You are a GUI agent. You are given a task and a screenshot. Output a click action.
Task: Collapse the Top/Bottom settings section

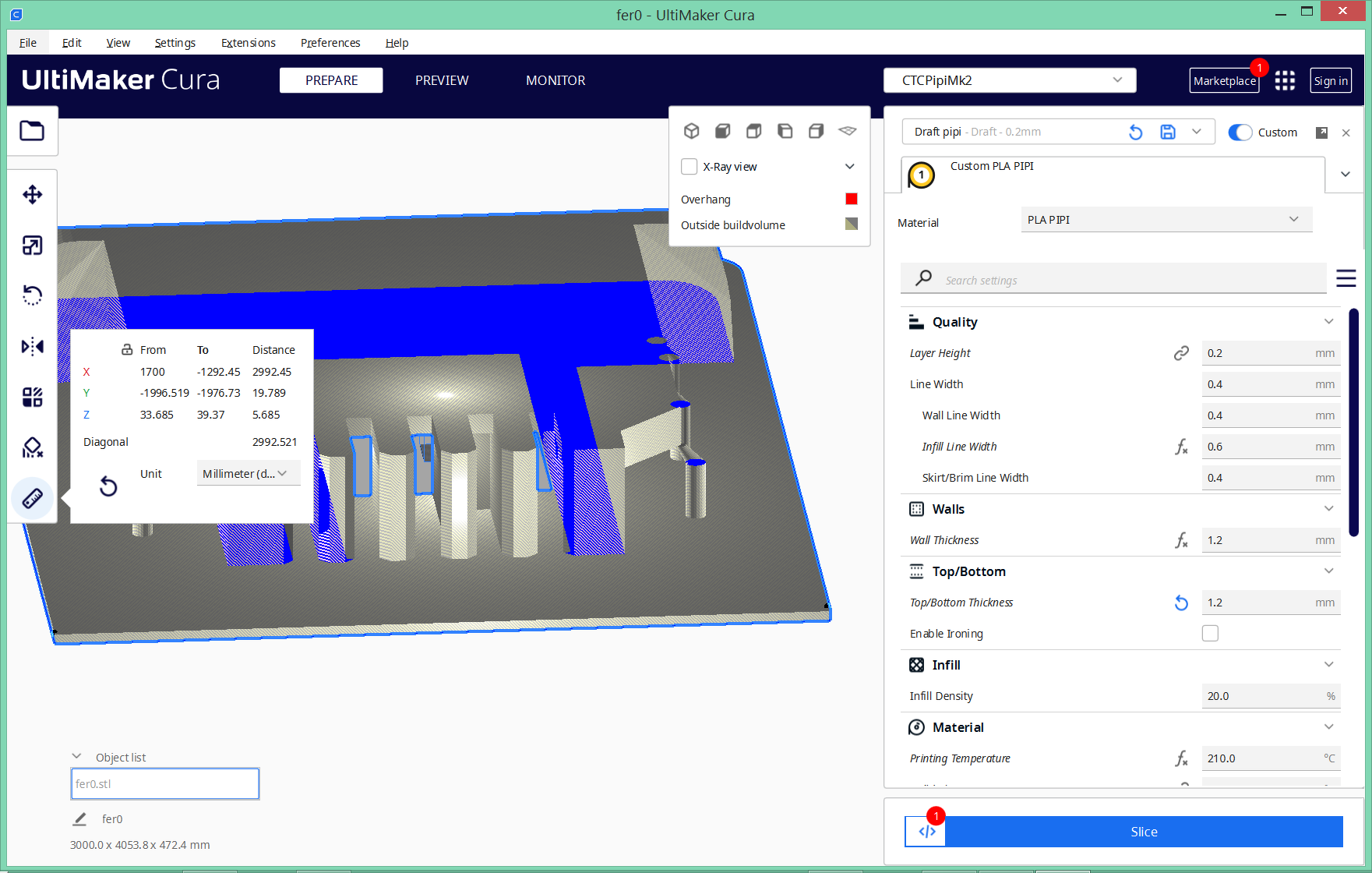tap(1328, 571)
